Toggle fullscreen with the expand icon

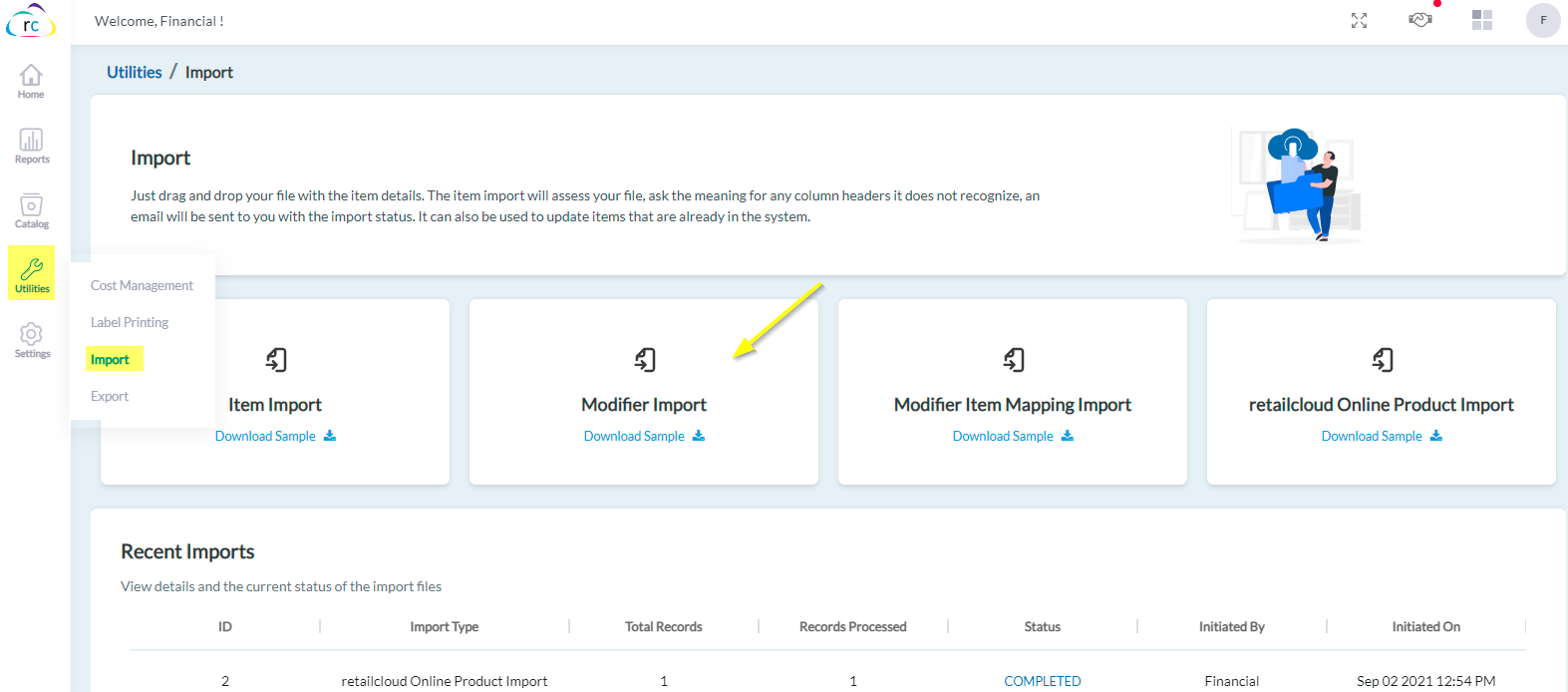(x=1359, y=21)
